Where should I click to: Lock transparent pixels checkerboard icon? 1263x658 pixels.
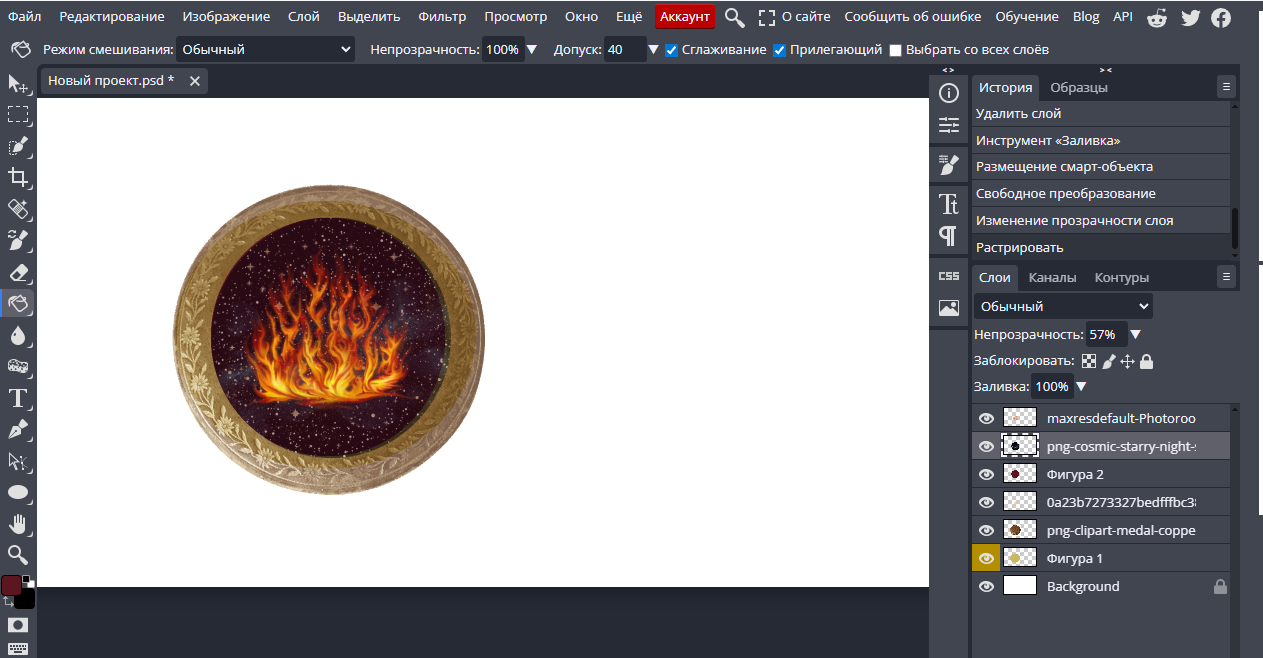tap(1089, 361)
